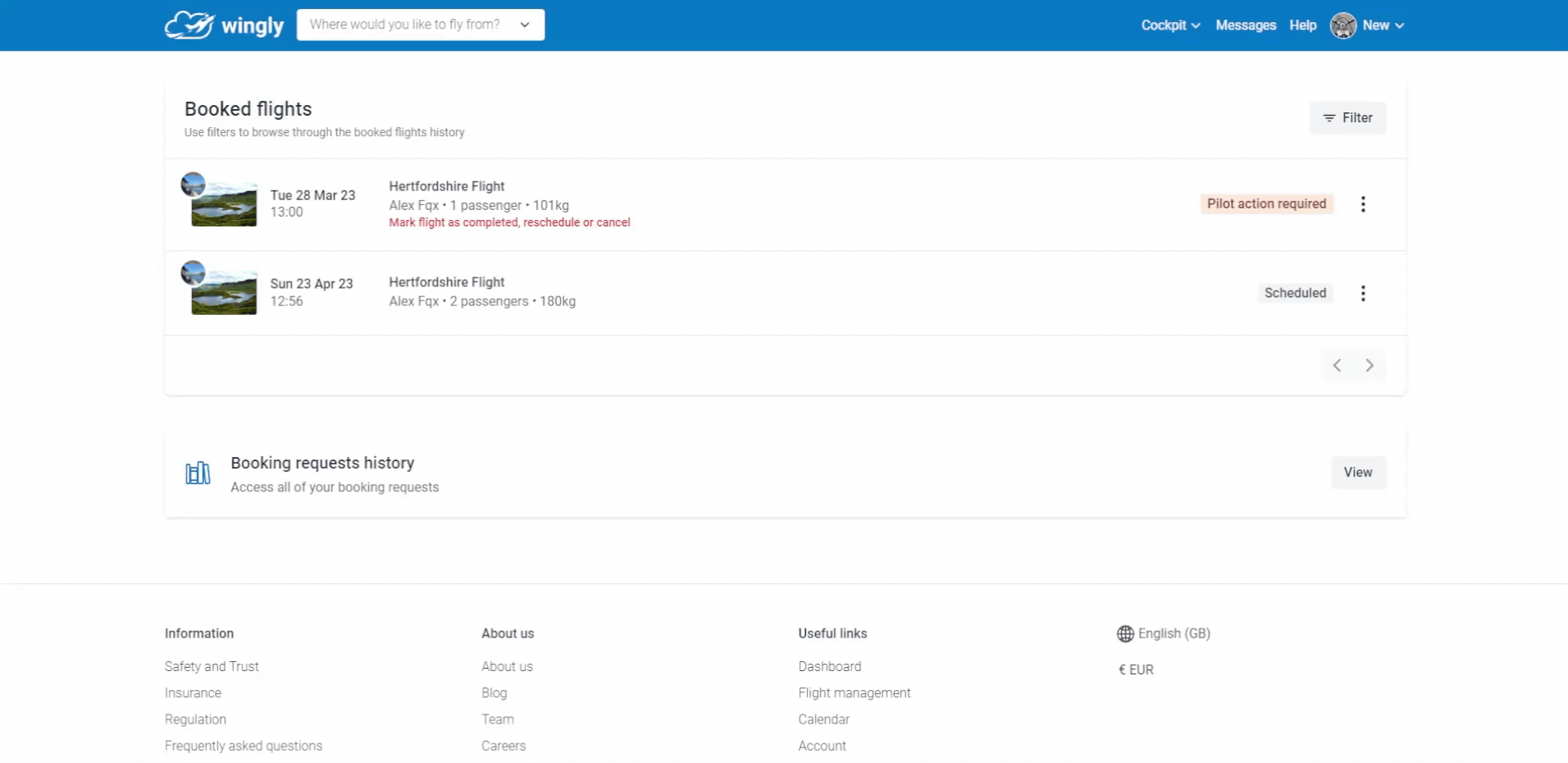Open the 'About us' footer link
This screenshot has height=763, width=1568.
pyautogui.click(x=507, y=666)
